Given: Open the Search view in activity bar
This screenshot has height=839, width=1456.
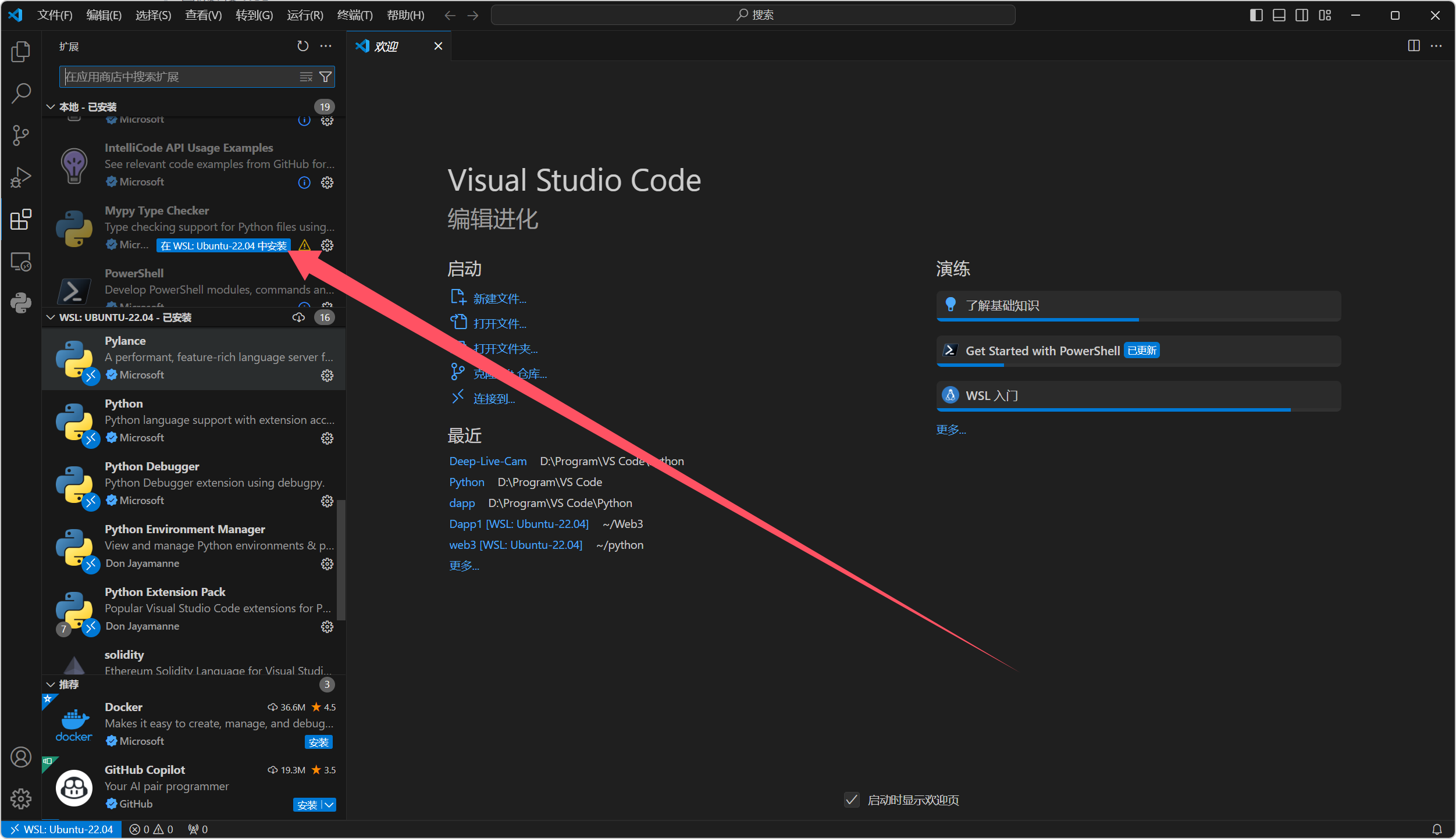Looking at the screenshot, I should coord(21,93).
